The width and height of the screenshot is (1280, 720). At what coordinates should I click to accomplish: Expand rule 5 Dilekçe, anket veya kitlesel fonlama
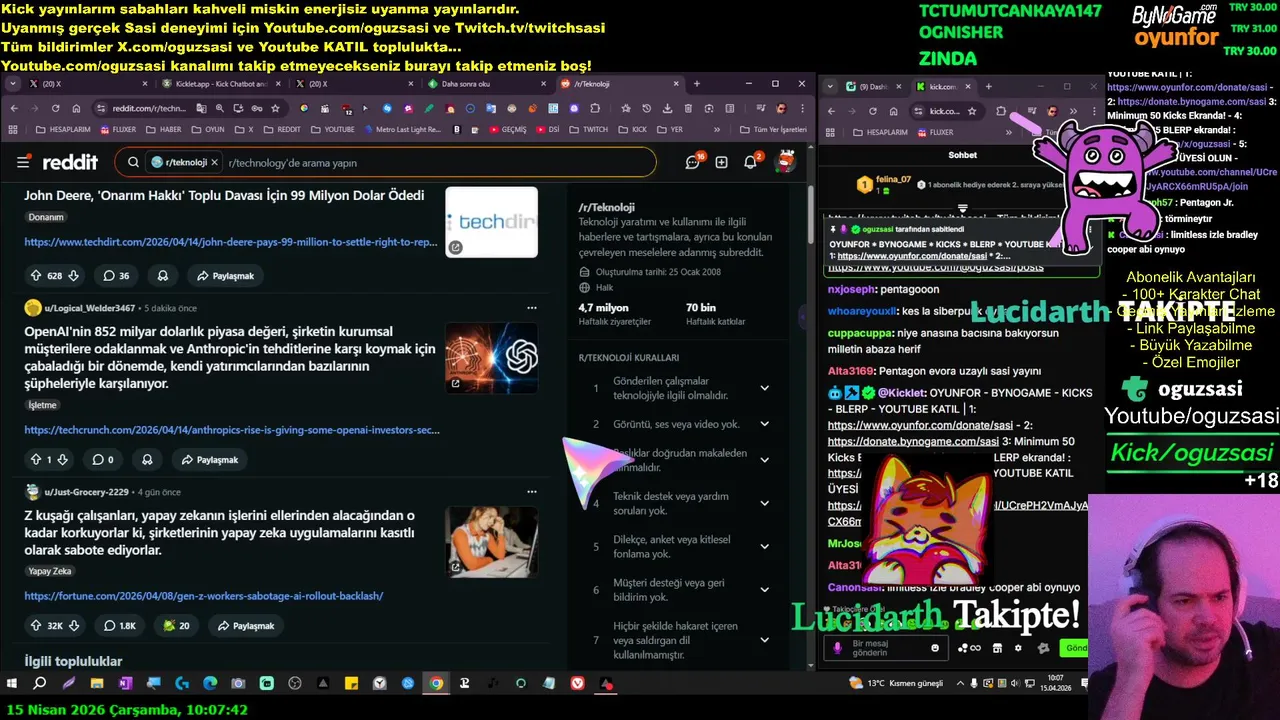[x=764, y=546]
